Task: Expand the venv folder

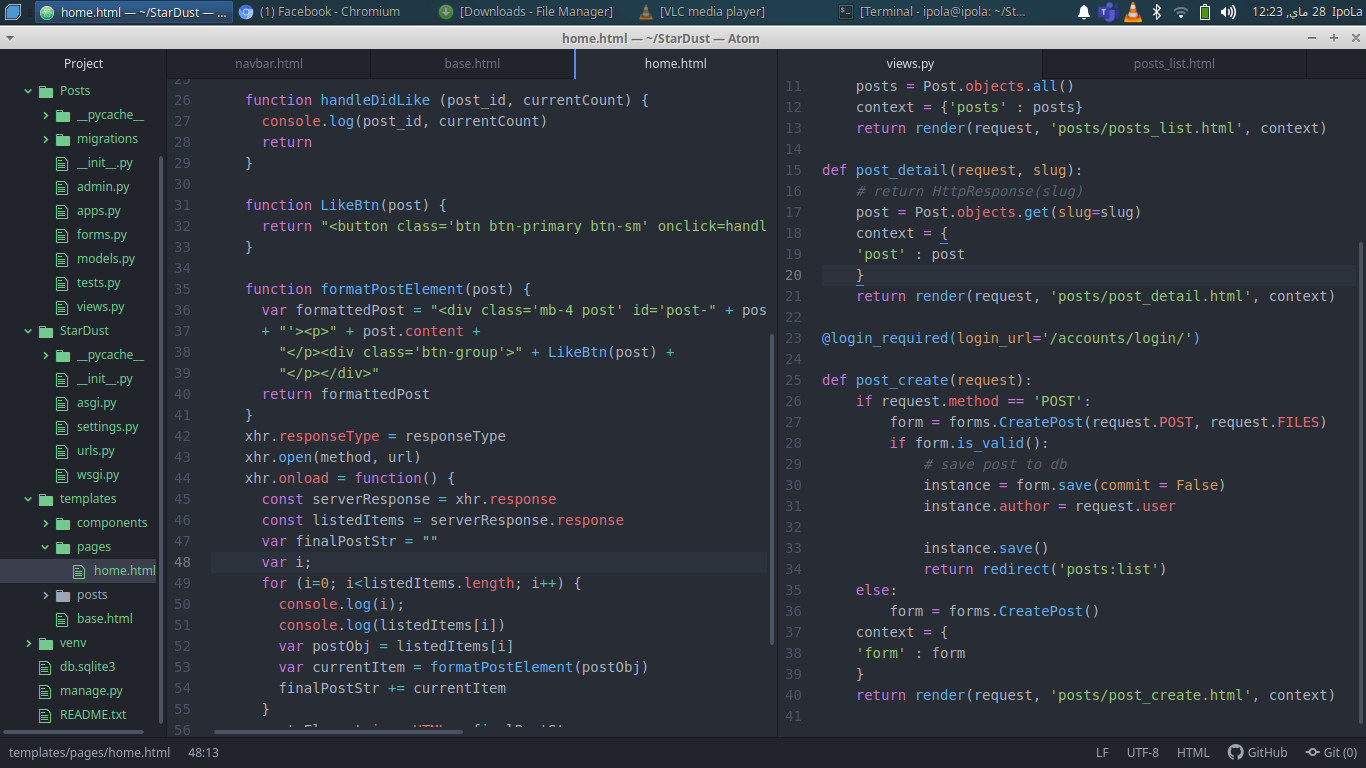Action: point(28,643)
